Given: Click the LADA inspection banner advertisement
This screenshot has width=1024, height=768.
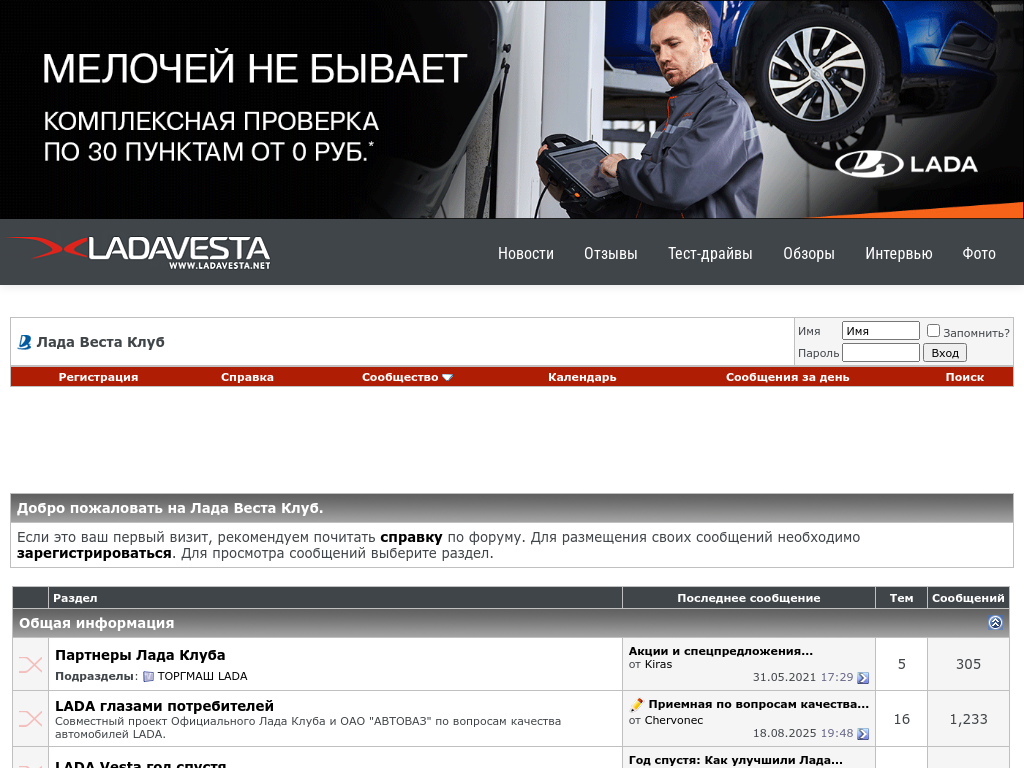Looking at the screenshot, I should tap(512, 109).
